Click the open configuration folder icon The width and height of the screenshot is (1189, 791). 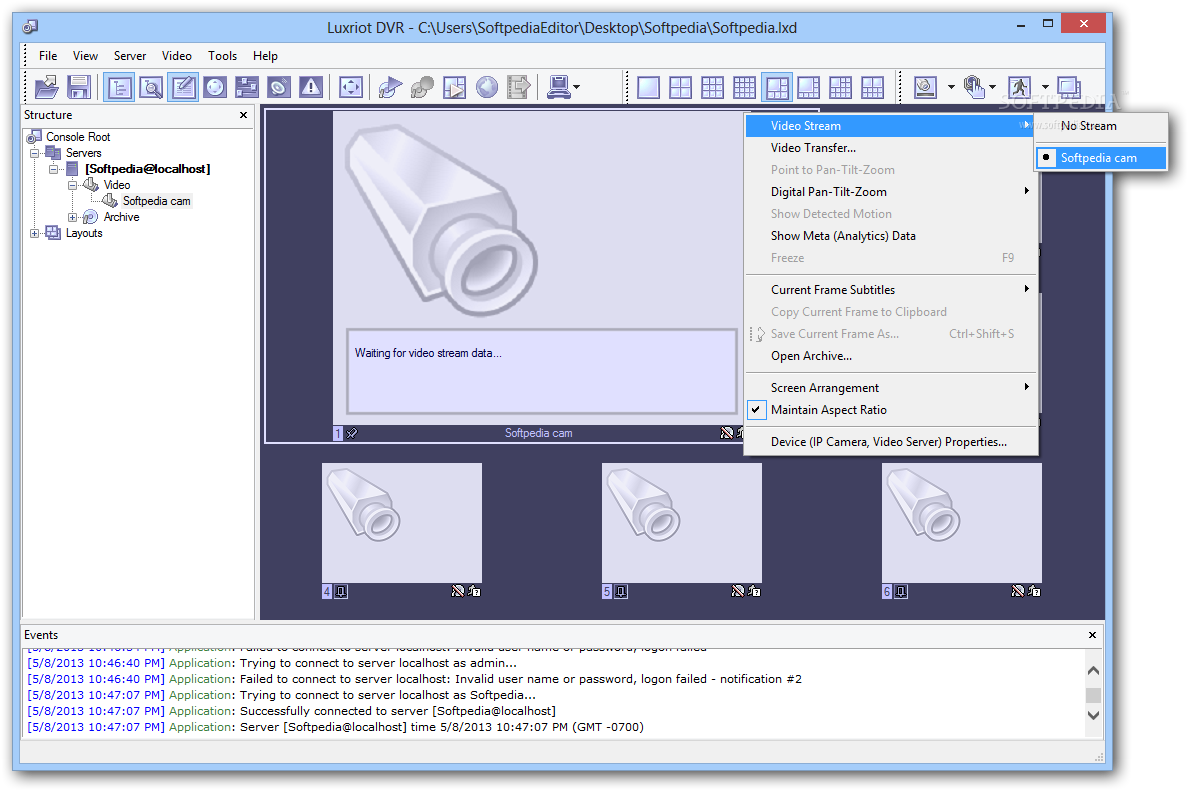click(x=47, y=87)
